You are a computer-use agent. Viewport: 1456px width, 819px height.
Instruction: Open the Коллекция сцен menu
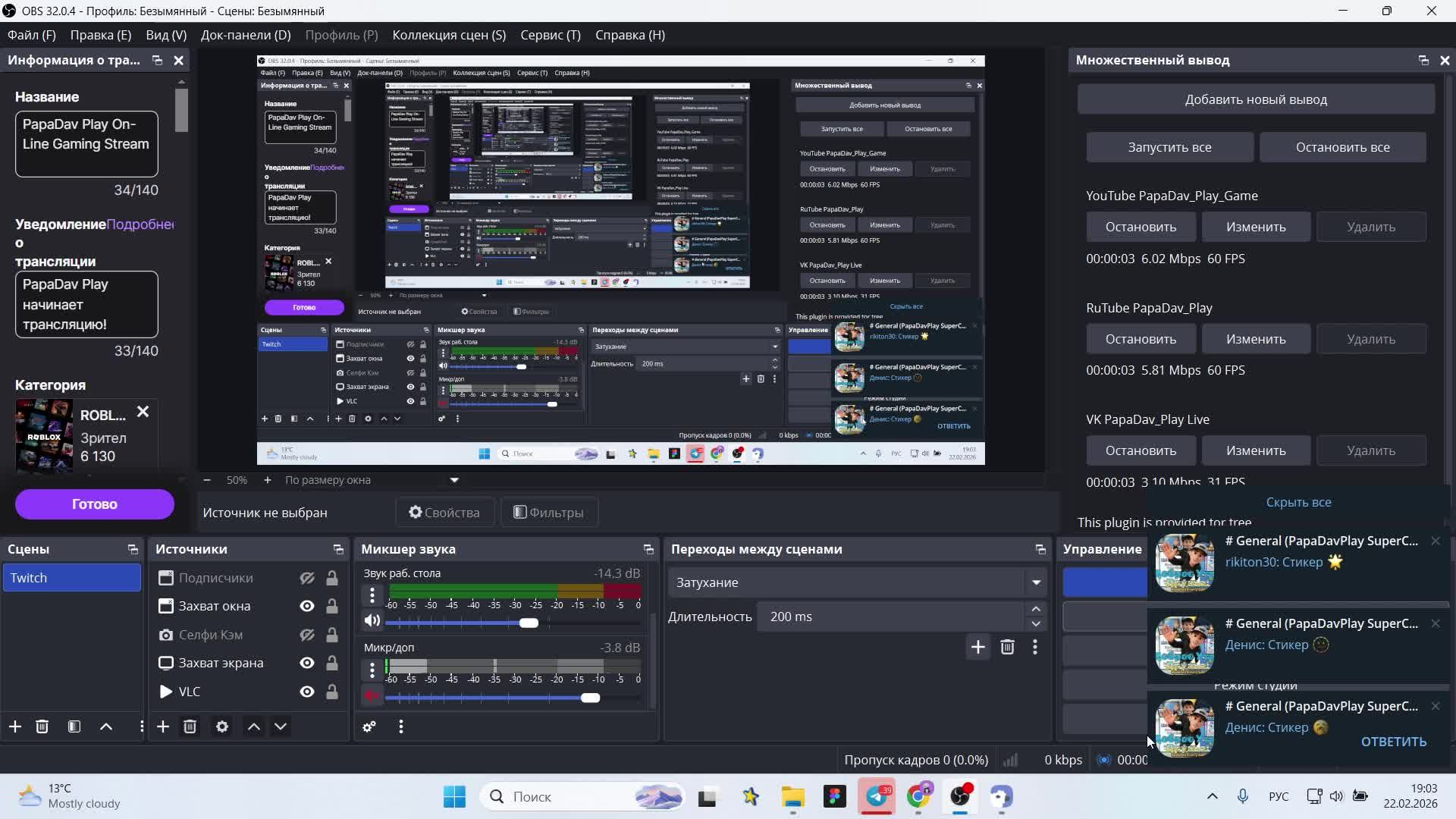click(448, 35)
